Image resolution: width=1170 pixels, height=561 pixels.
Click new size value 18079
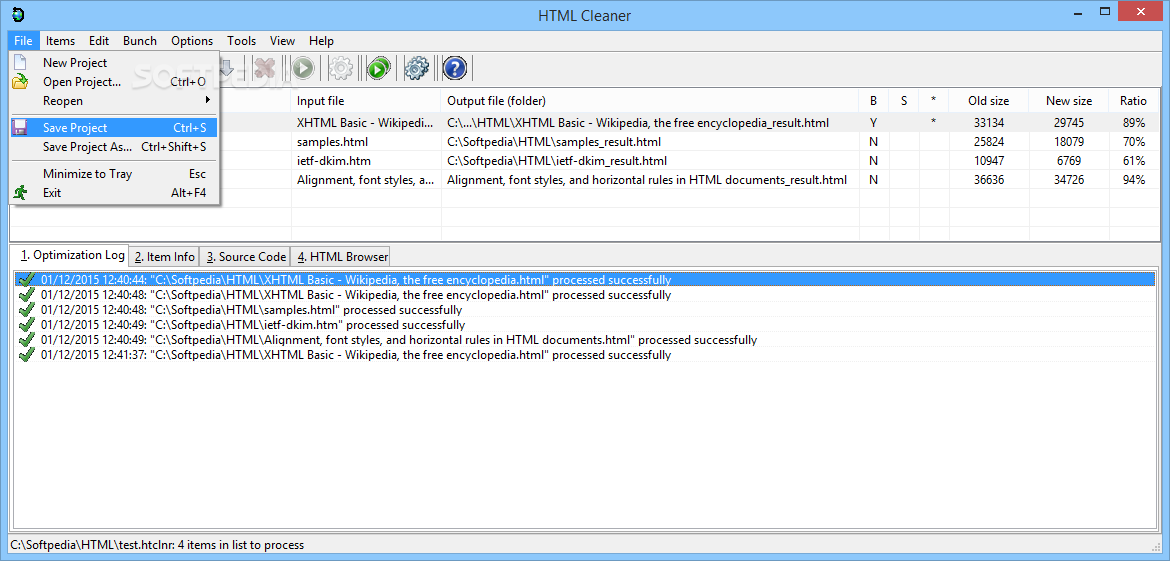pos(1069,142)
